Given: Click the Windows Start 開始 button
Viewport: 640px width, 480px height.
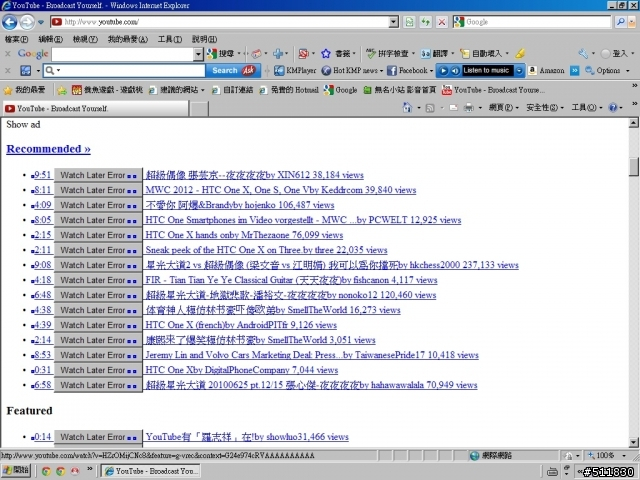Looking at the screenshot, I should (16, 471).
